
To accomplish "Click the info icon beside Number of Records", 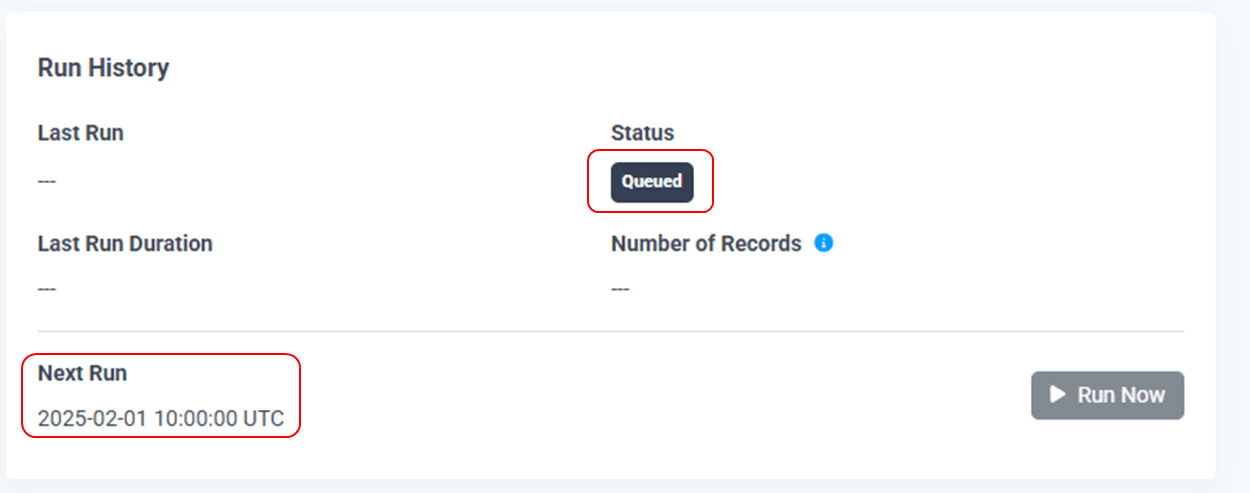I will (824, 243).
